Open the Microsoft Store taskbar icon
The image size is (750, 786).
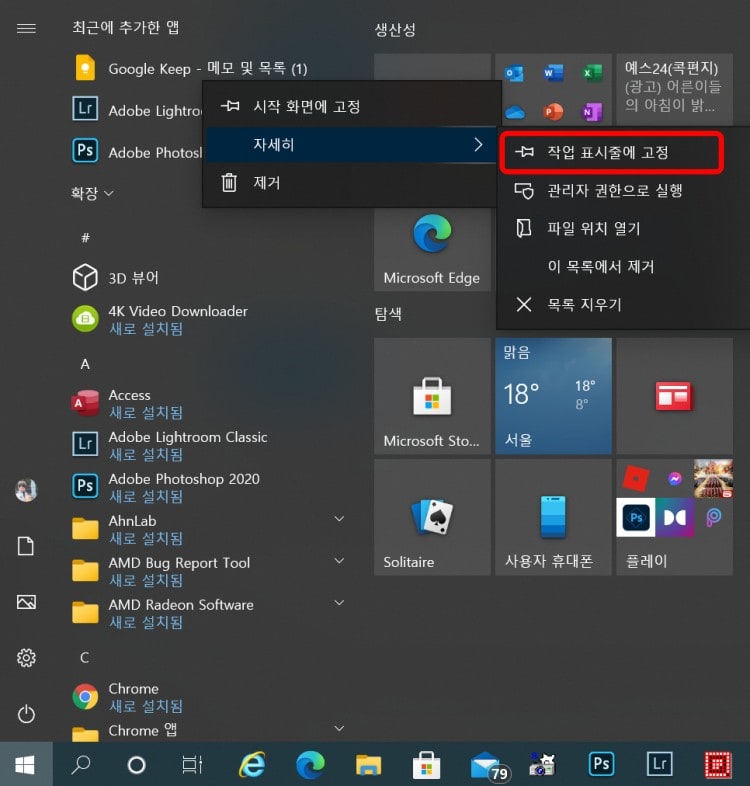pos(427,765)
